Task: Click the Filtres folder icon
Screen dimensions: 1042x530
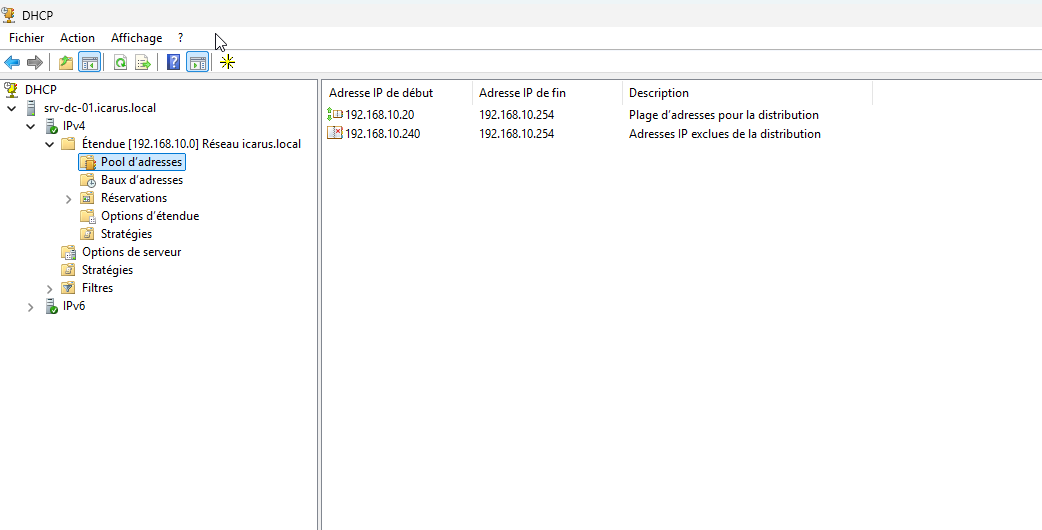Action: pyautogui.click(x=68, y=288)
